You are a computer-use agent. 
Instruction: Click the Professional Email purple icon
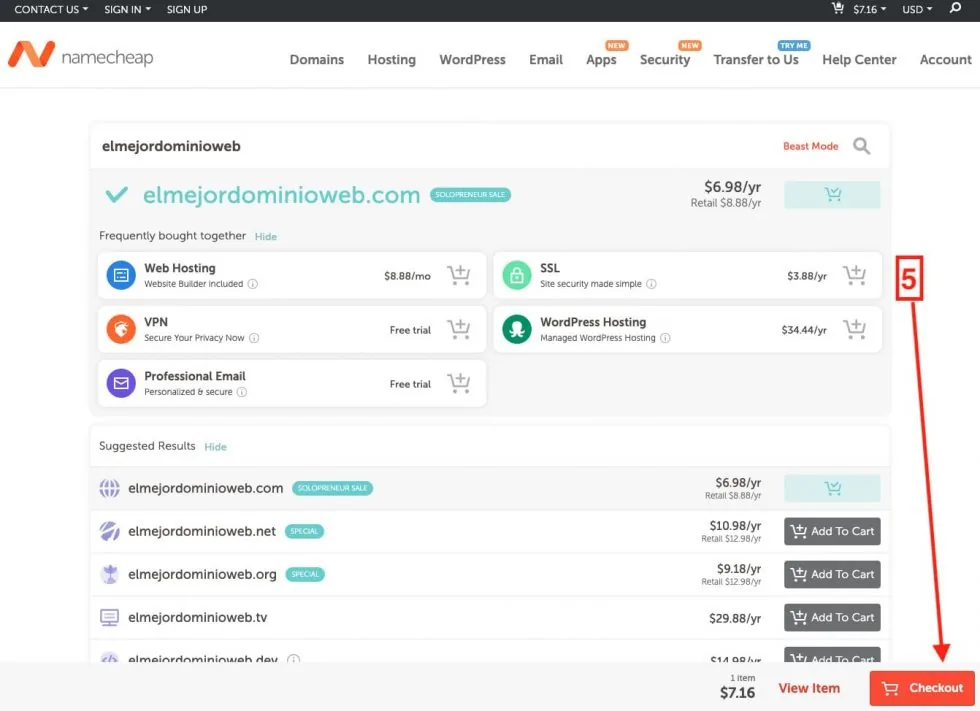coord(121,383)
